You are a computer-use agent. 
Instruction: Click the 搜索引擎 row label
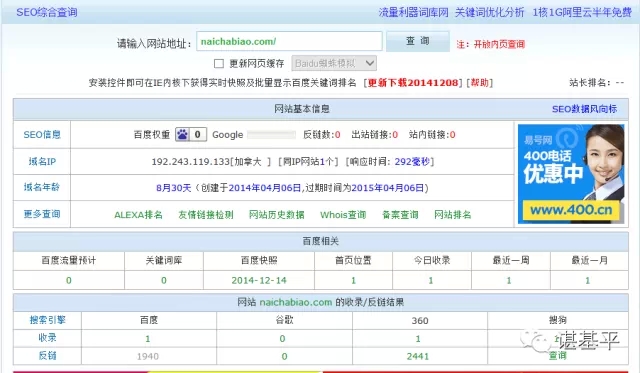pos(47,320)
